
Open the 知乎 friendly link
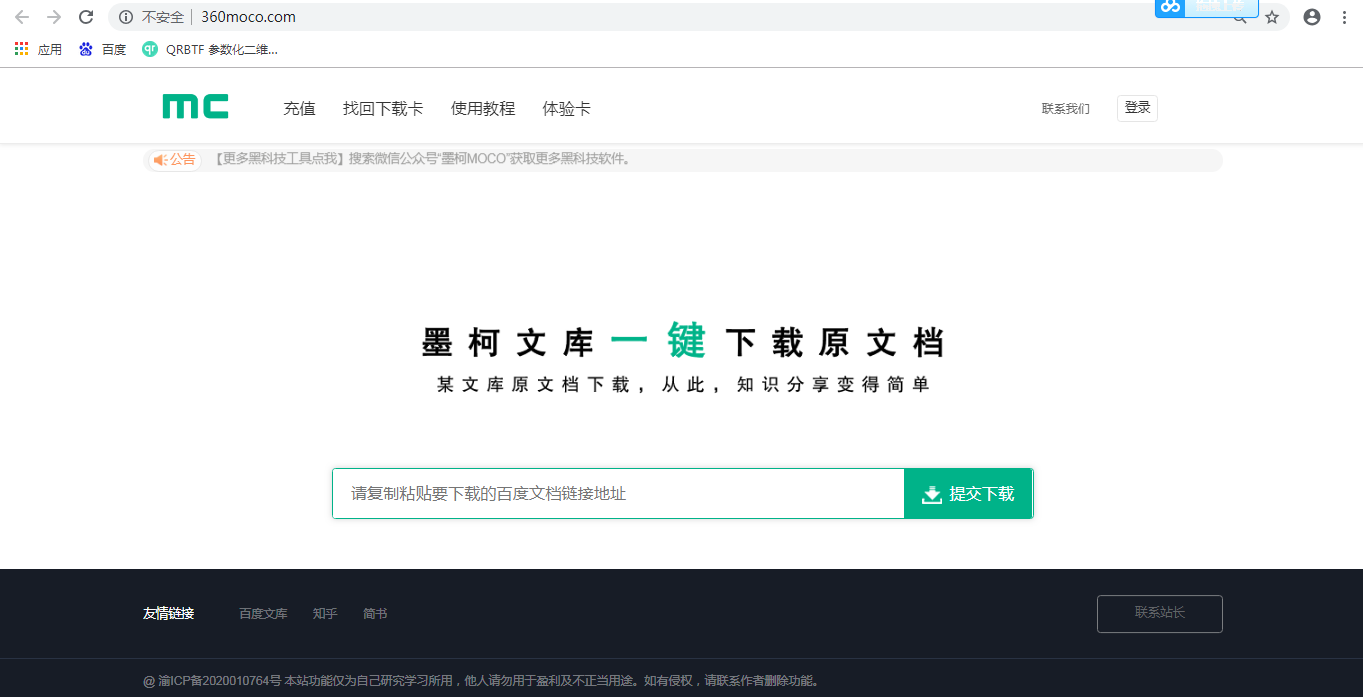coord(325,613)
